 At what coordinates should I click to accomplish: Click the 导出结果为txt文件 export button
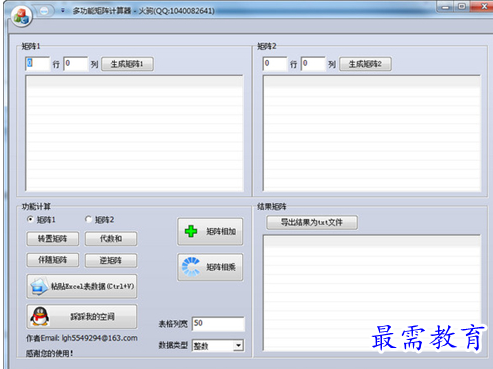pos(312,222)
